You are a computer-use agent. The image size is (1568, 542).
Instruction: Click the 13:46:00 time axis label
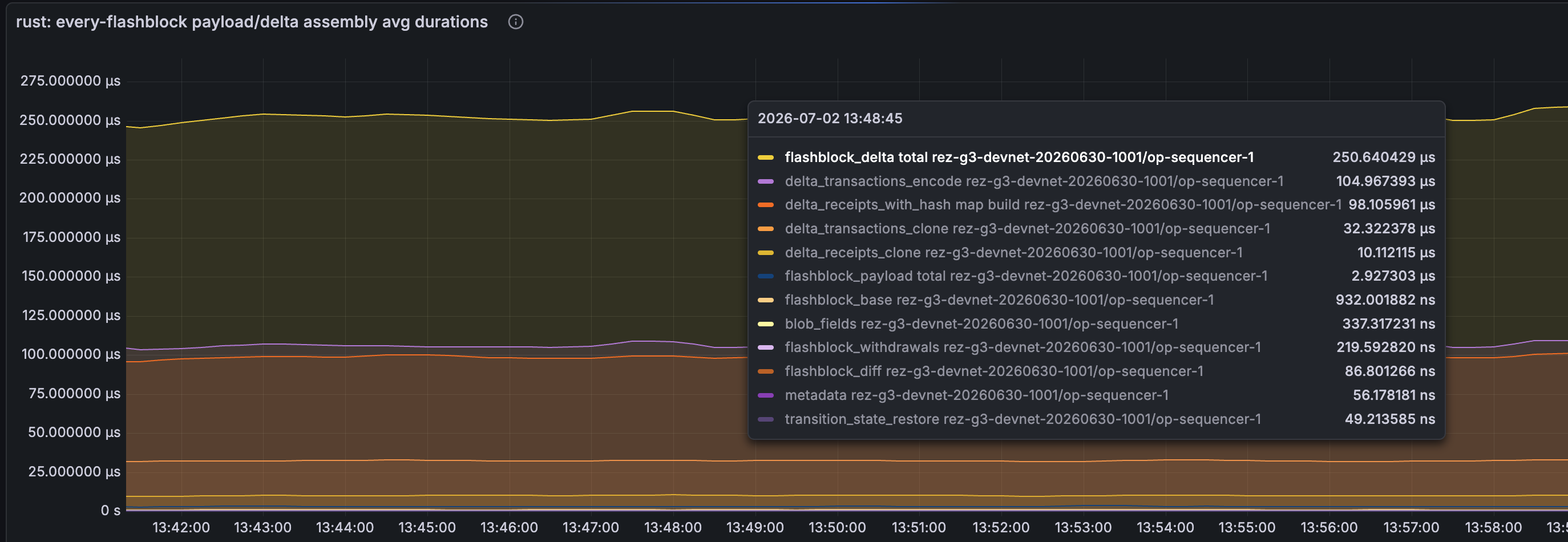click(509, 527)
